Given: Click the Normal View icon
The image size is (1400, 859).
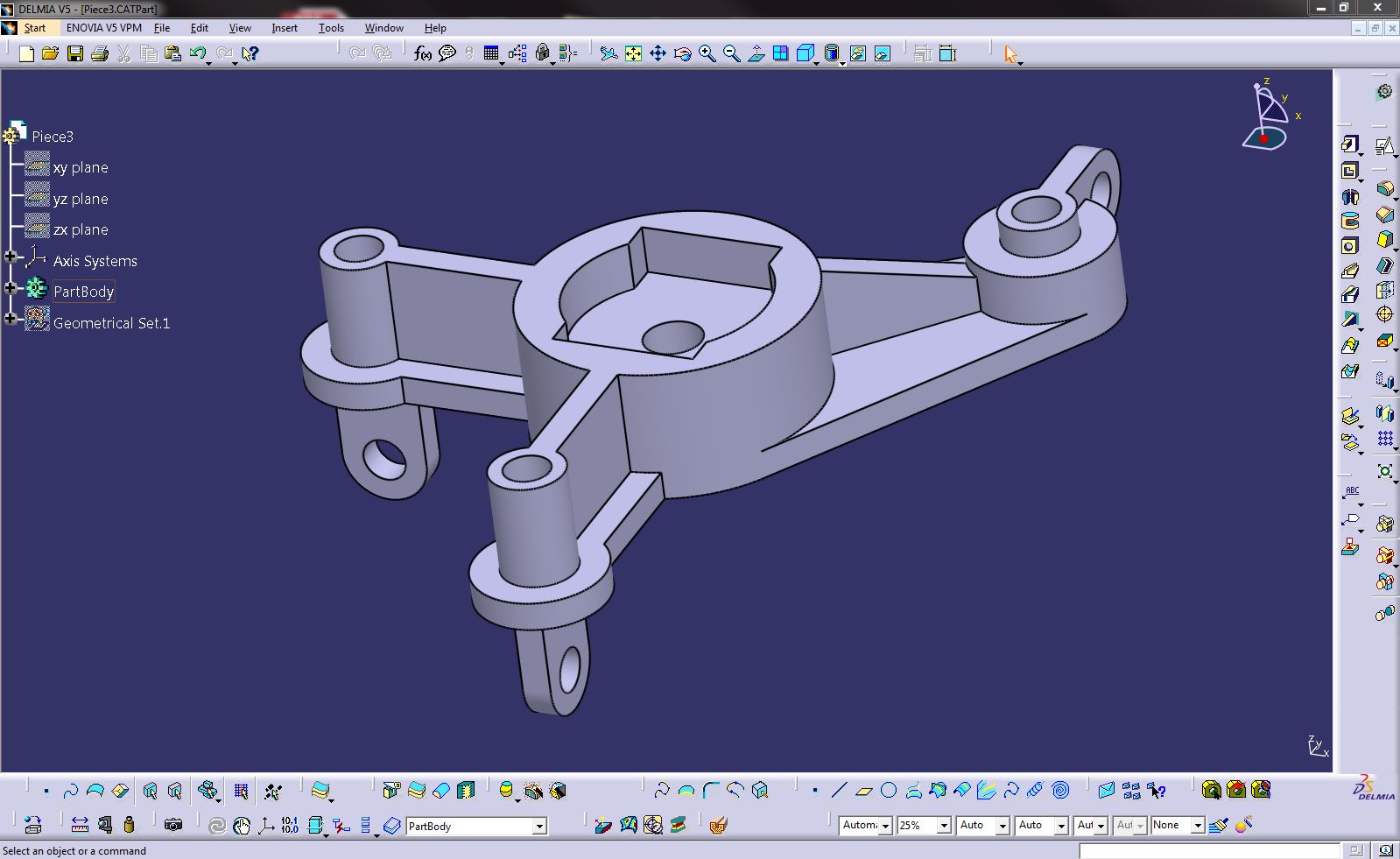Looking at the screenshot, I should (756, 54).
